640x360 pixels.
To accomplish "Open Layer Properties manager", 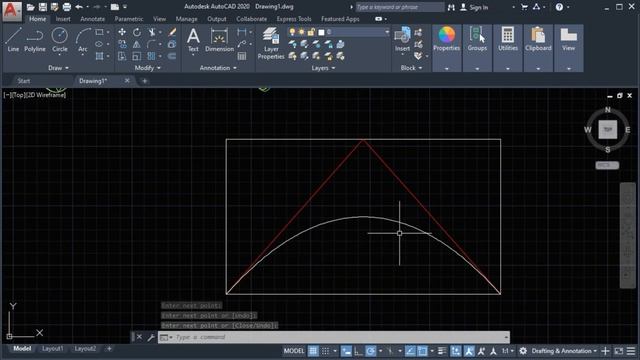I will (x=271, y=43).
